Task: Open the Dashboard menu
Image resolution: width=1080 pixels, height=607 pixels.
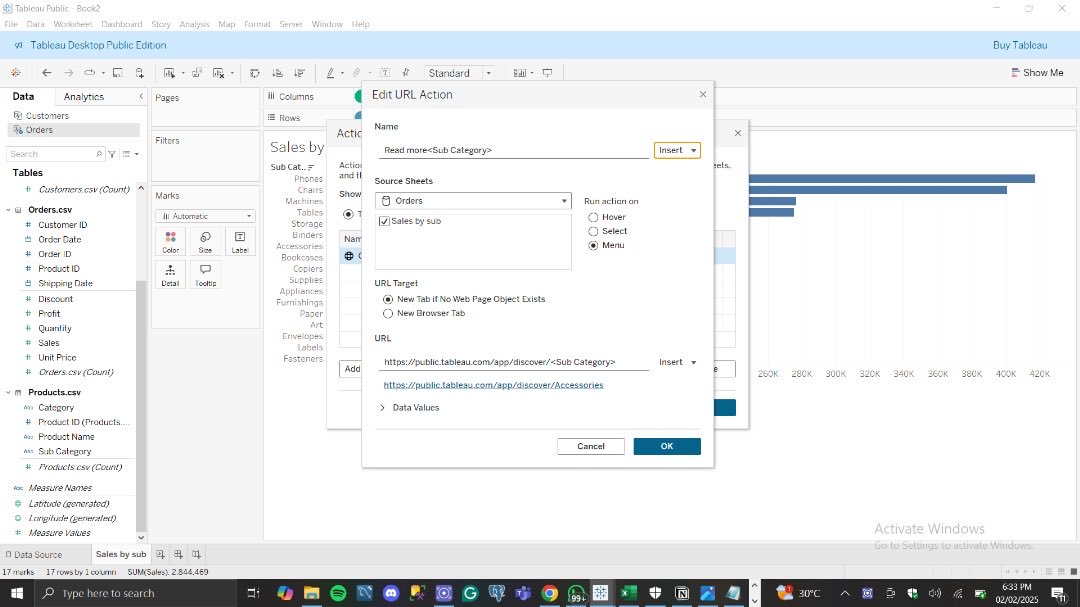Action: [x=121, y=24]
